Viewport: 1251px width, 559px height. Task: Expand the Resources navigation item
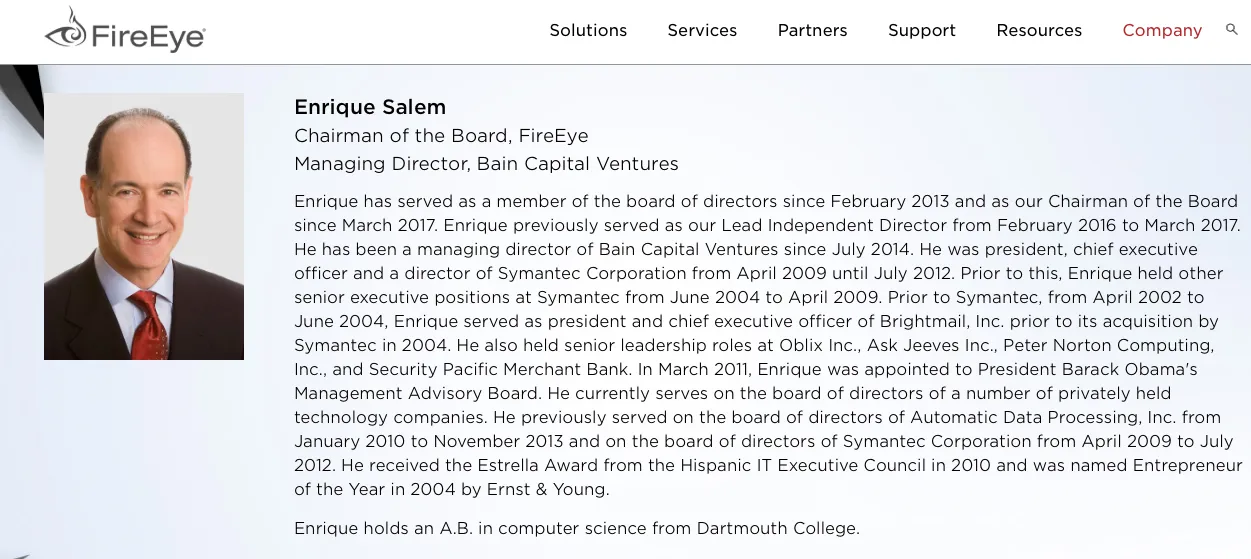click(1039, 30)
